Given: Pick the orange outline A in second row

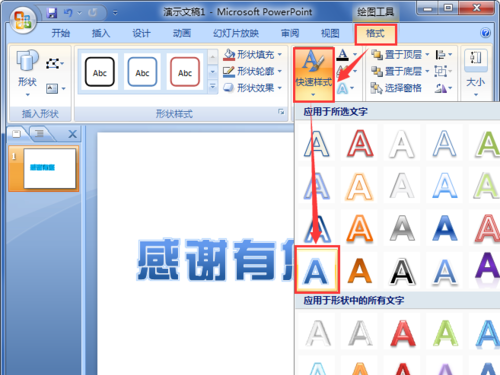Looking at the screenshot, I should tap(360, 186).
